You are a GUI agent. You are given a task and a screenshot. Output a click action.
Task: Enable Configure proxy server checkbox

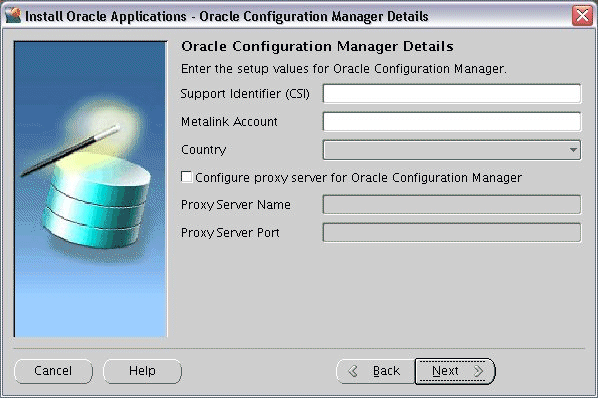click(x=186, y=177)
